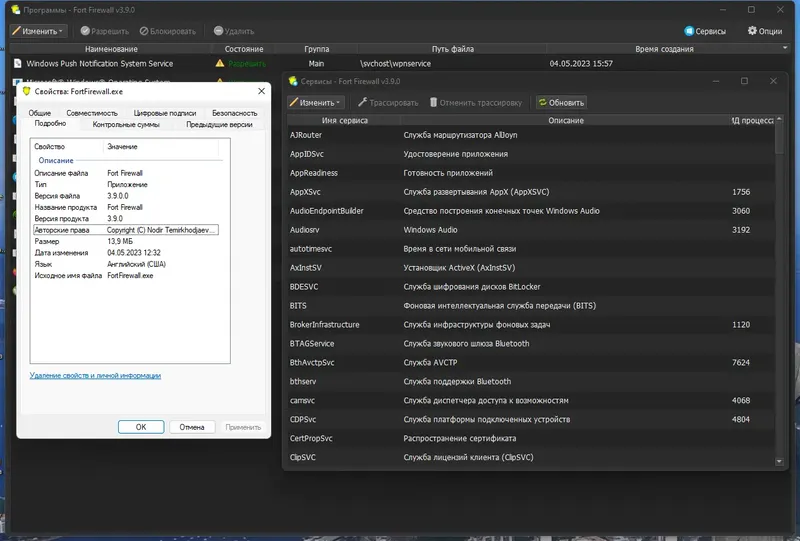Close the FortFirewall.exe properties dialog
The width and height of the screenshot is (800, 541).
tap(261, 91)
